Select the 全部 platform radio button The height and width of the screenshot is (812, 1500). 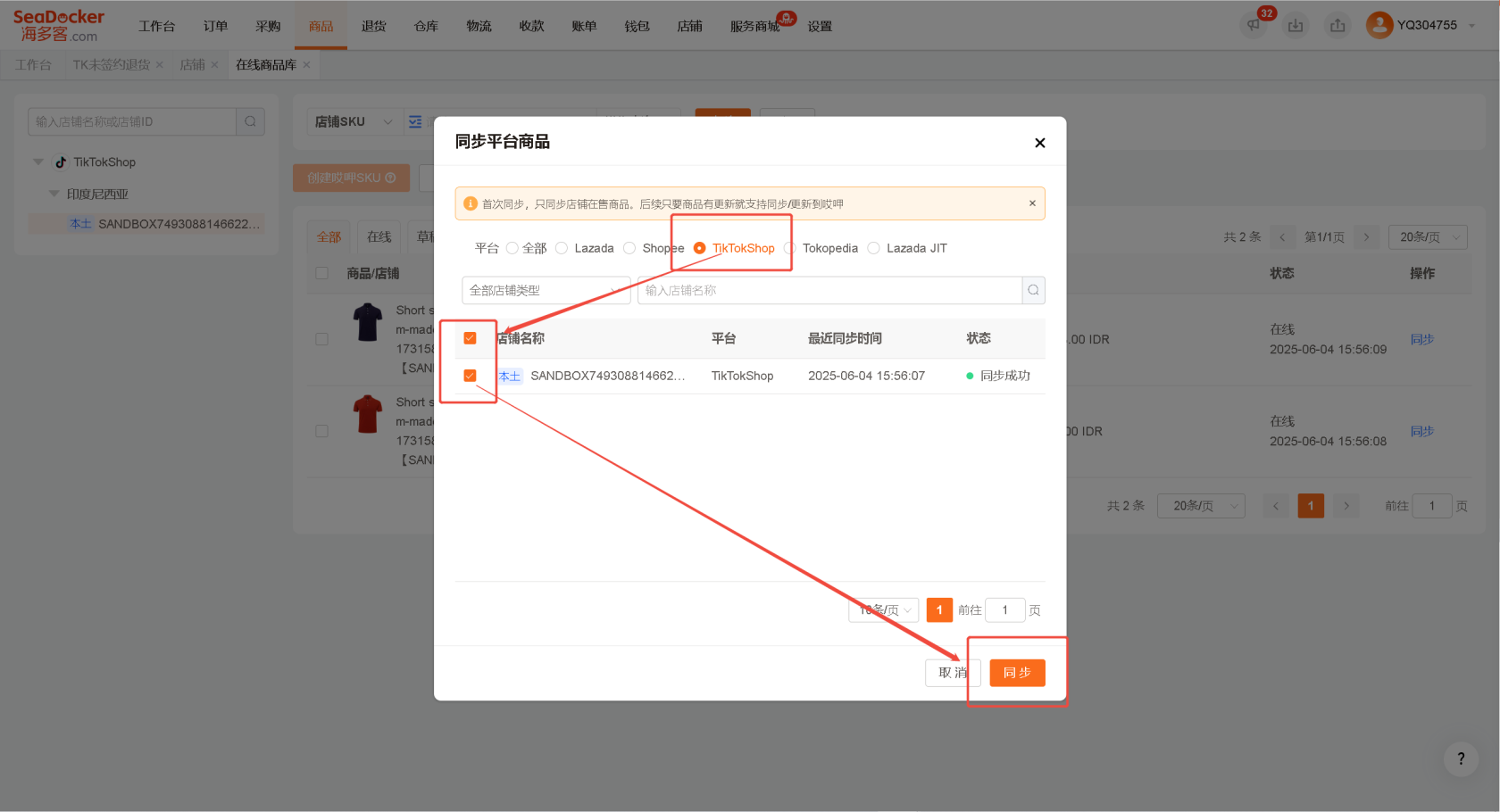pos(512,248)
